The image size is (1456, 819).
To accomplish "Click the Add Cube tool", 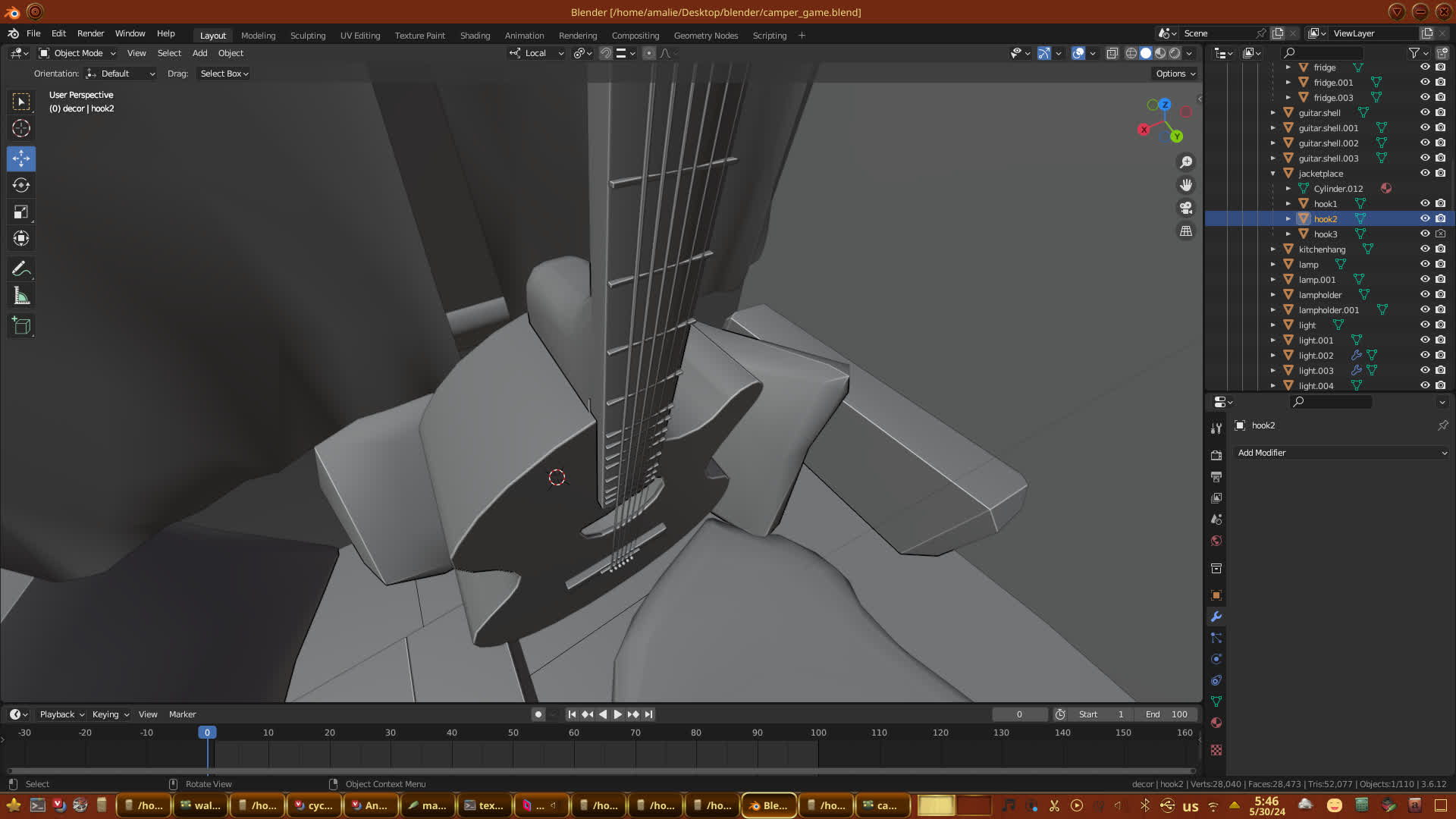I will 21,326.
